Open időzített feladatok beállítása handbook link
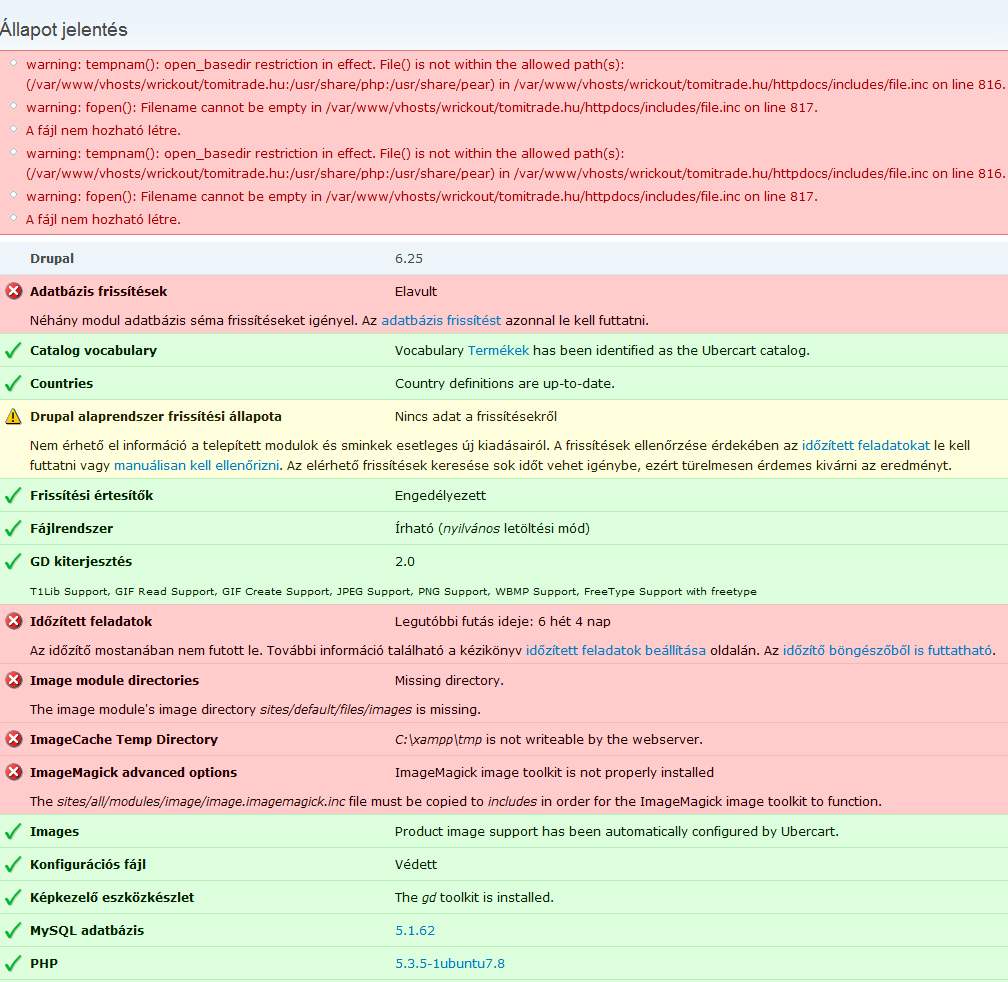Viewport: 1008px width, 982px height. [x=616, y=650]
